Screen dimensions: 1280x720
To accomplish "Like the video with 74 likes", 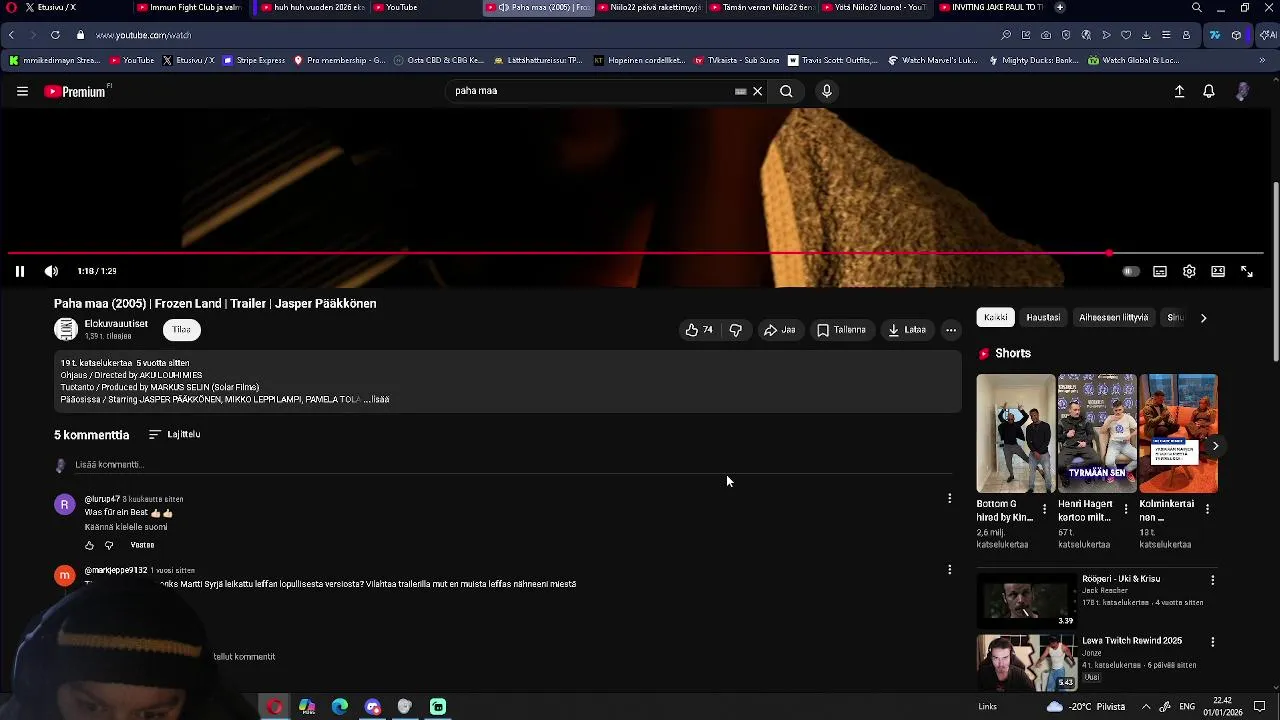I will coord(700,330).
